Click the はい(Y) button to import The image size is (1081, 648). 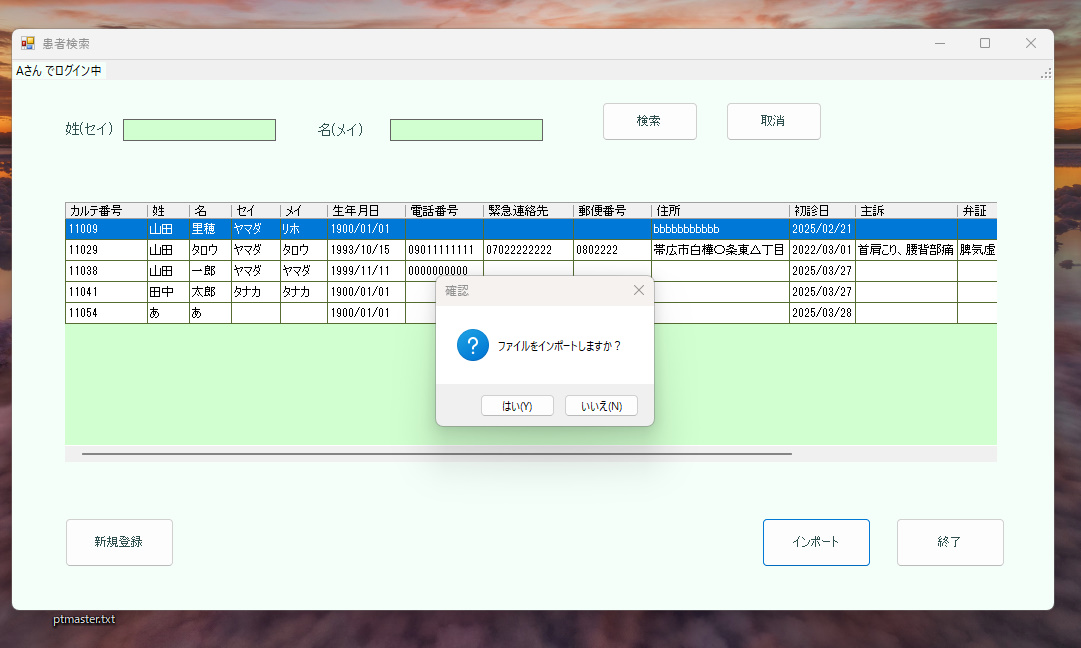[x=517, y=405]
